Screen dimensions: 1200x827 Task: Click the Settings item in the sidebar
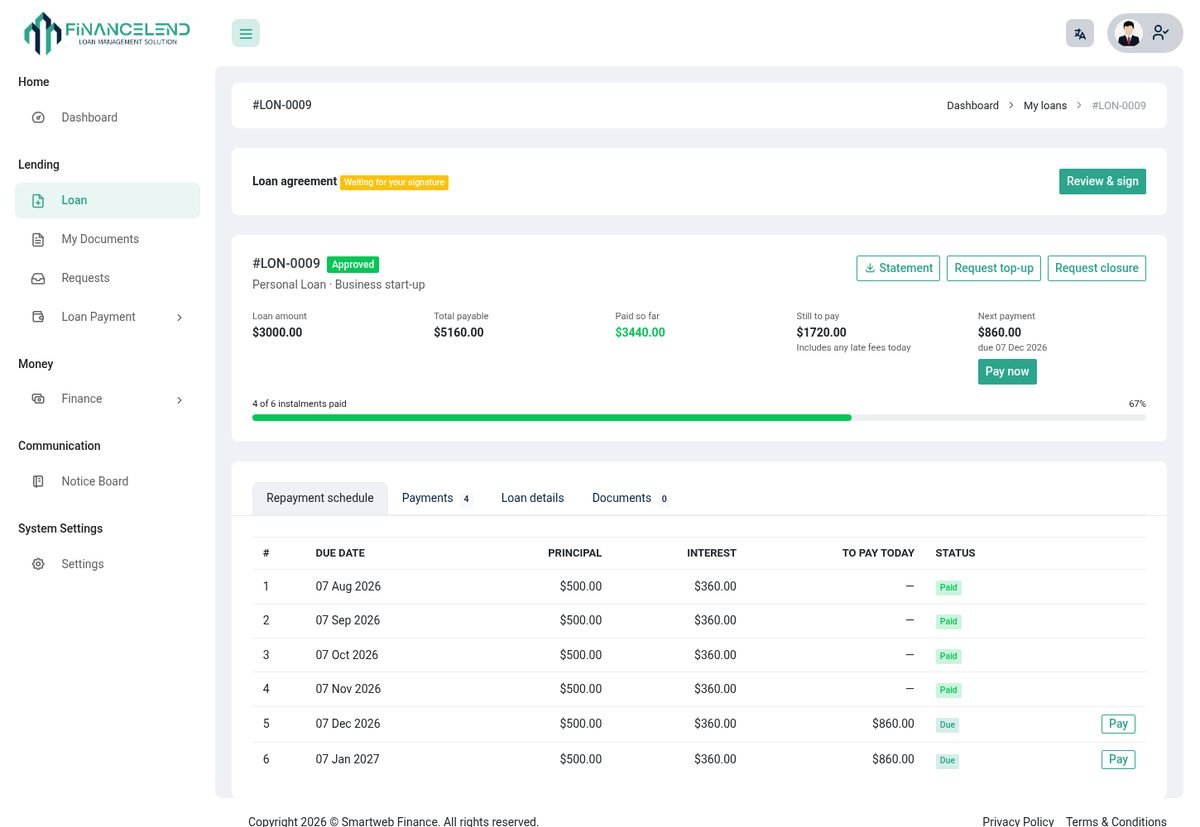tap(107, 564)
